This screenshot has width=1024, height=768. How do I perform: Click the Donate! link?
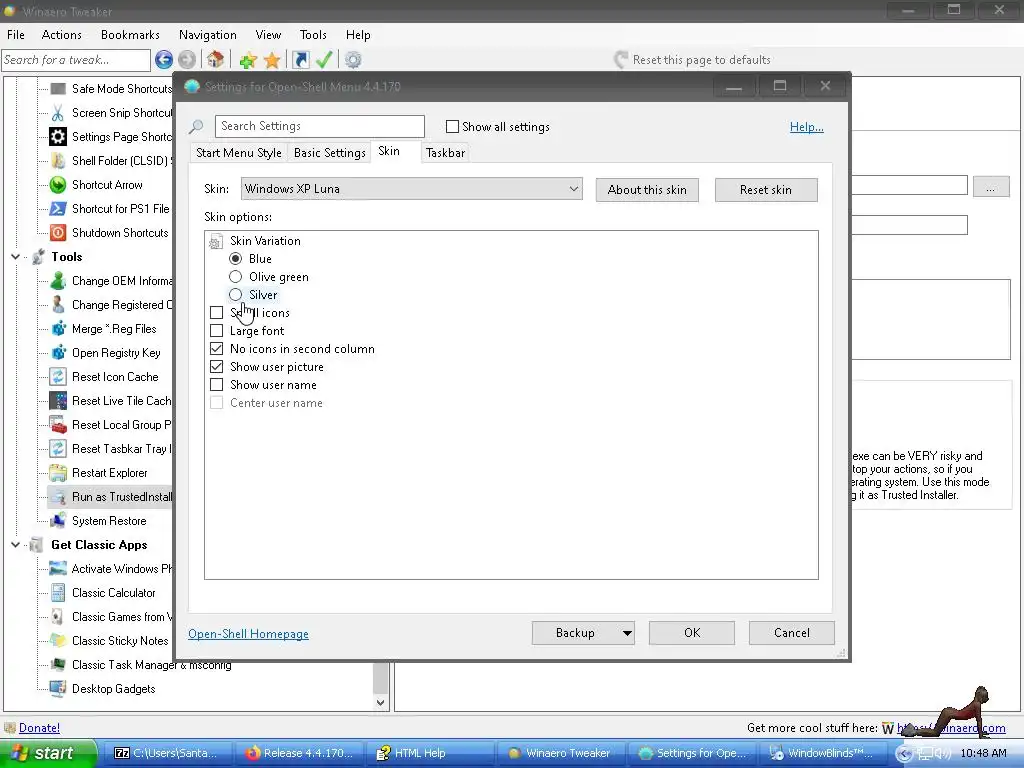pos(39,728)
